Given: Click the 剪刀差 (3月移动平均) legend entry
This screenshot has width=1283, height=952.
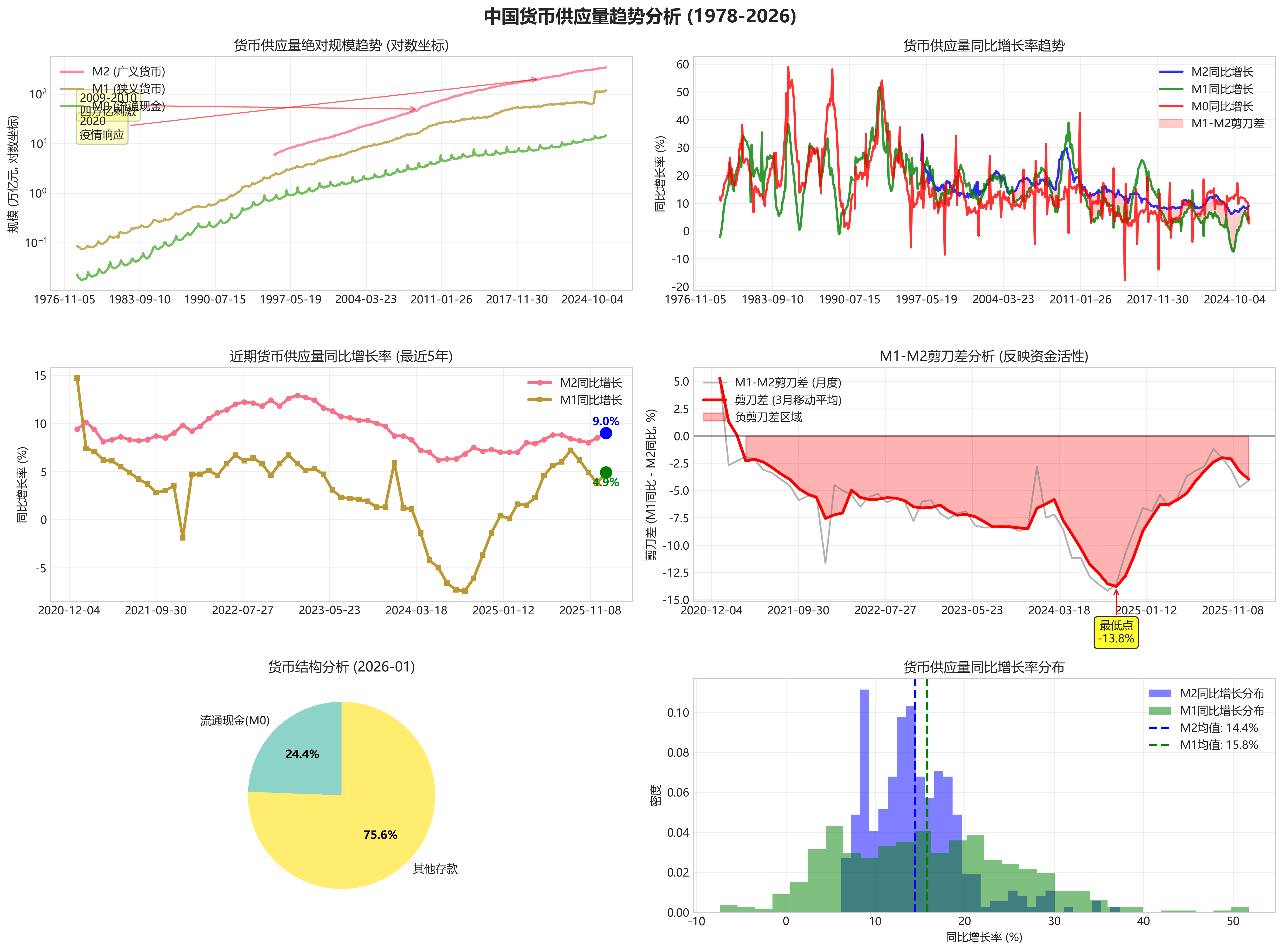Looking at the screenshot, I should tap(787, 400).
